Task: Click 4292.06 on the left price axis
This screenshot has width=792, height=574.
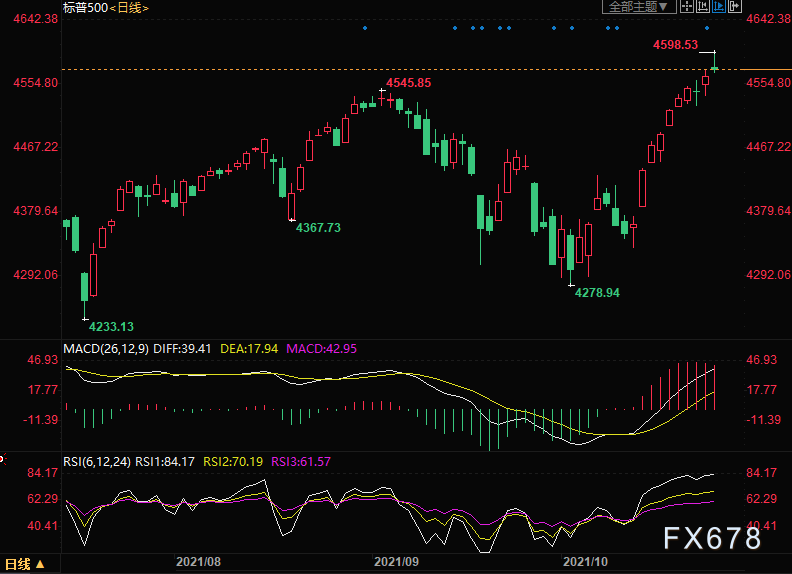Action: tap(35, 275)
